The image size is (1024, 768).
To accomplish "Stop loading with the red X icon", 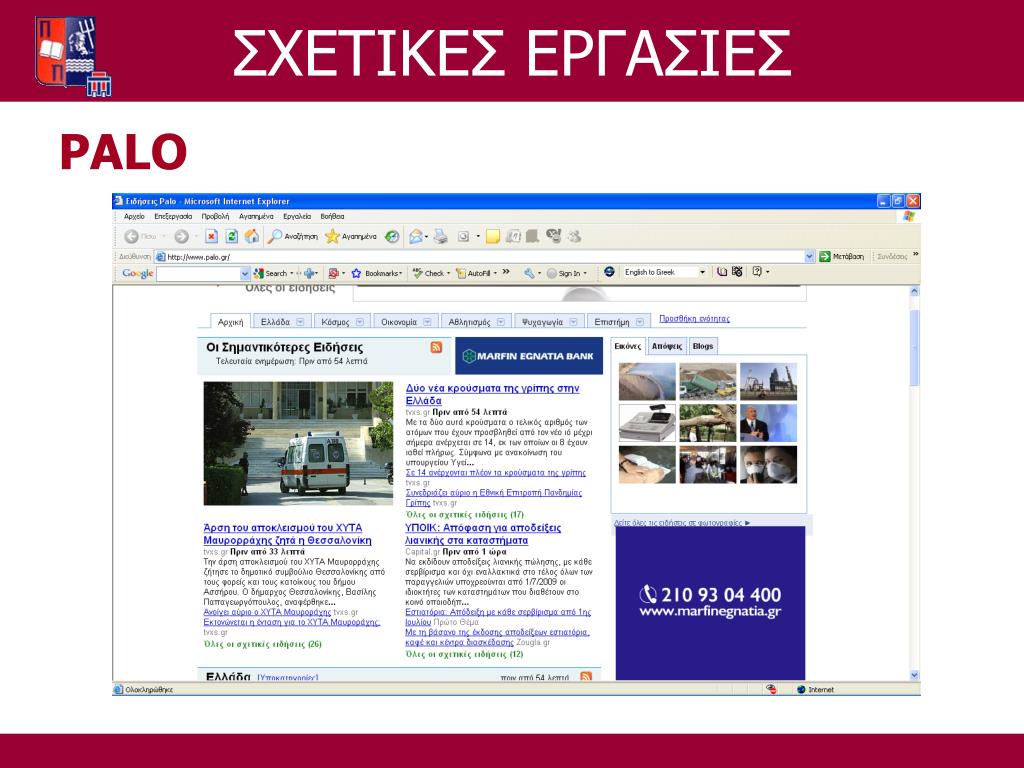I will tap(211, 236).
